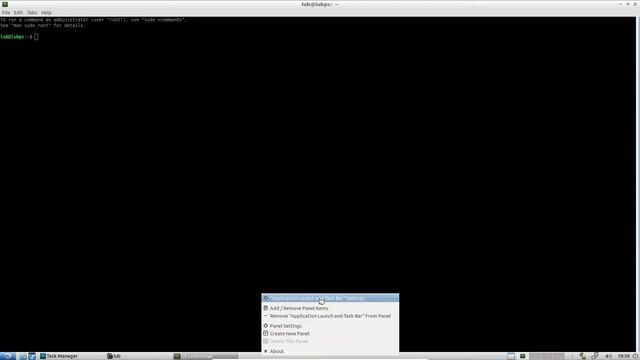
Task: Choose Add / Remove Panel Items
Action: click(330, 308)
